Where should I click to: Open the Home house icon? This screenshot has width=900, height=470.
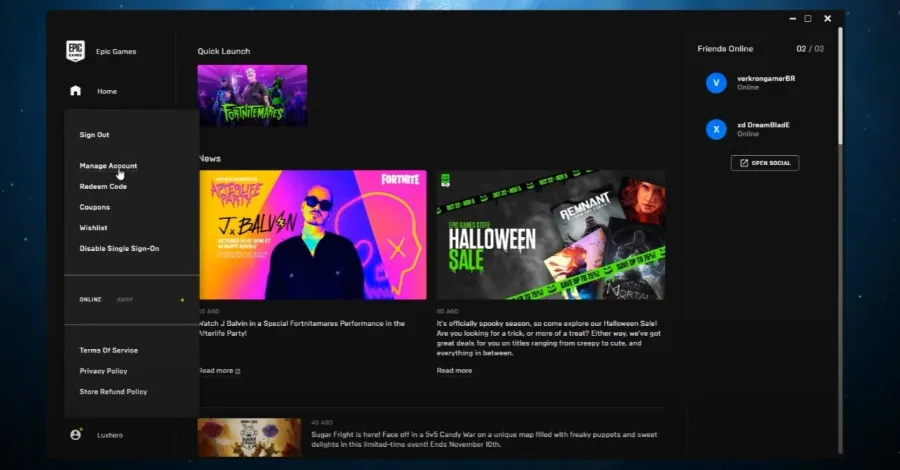(x=75, y=91)
